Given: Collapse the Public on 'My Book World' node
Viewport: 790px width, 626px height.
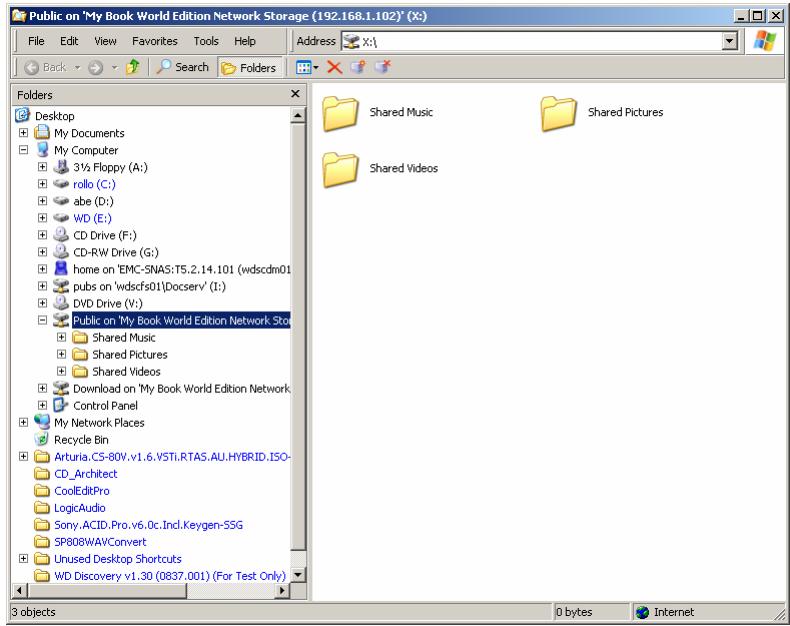Looking at the screenshot, I should [42, 320].
